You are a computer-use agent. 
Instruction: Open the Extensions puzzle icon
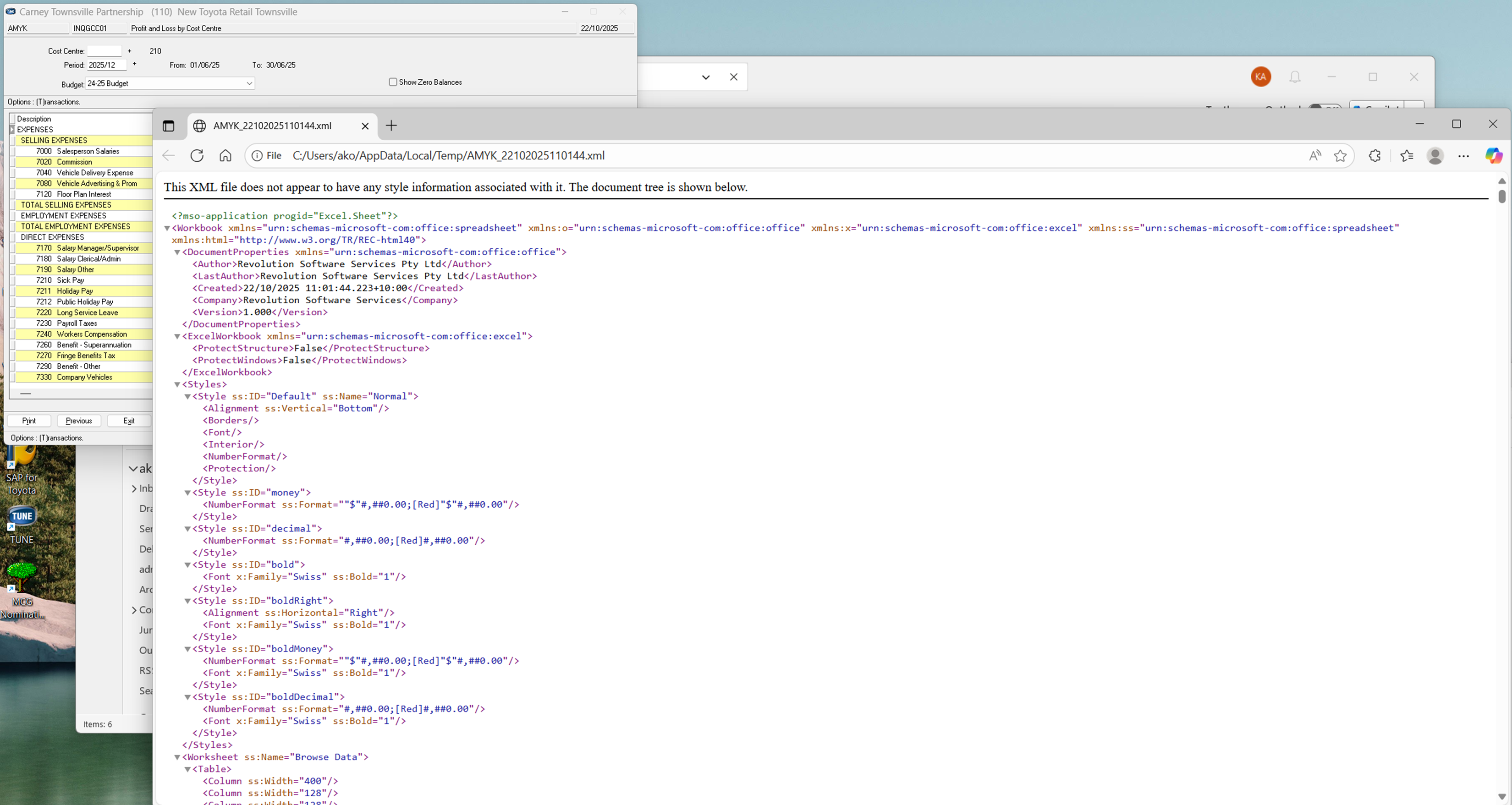click(1375, 155)
